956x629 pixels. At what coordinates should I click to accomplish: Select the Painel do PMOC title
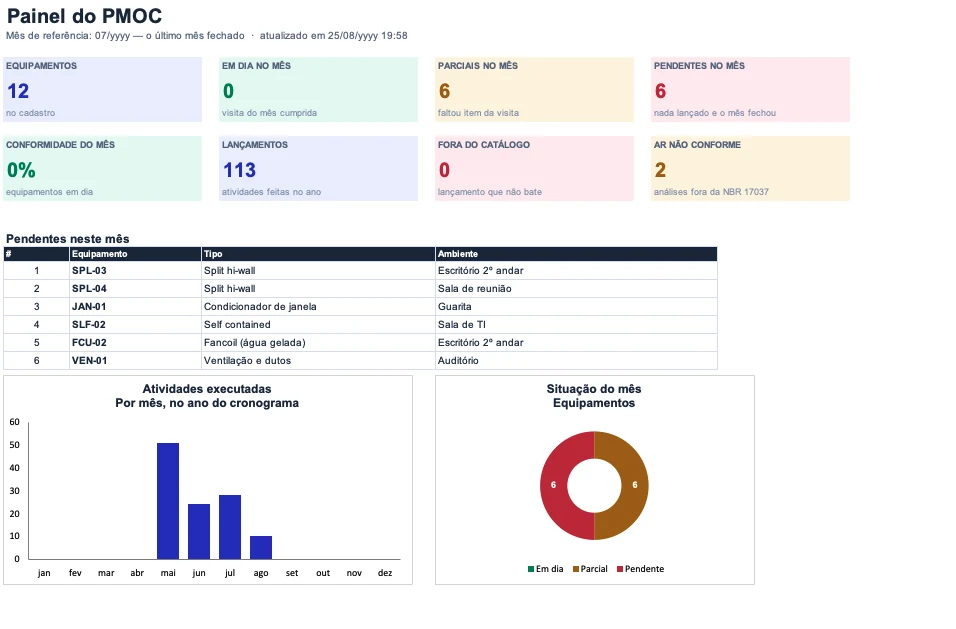click(84, 16)
